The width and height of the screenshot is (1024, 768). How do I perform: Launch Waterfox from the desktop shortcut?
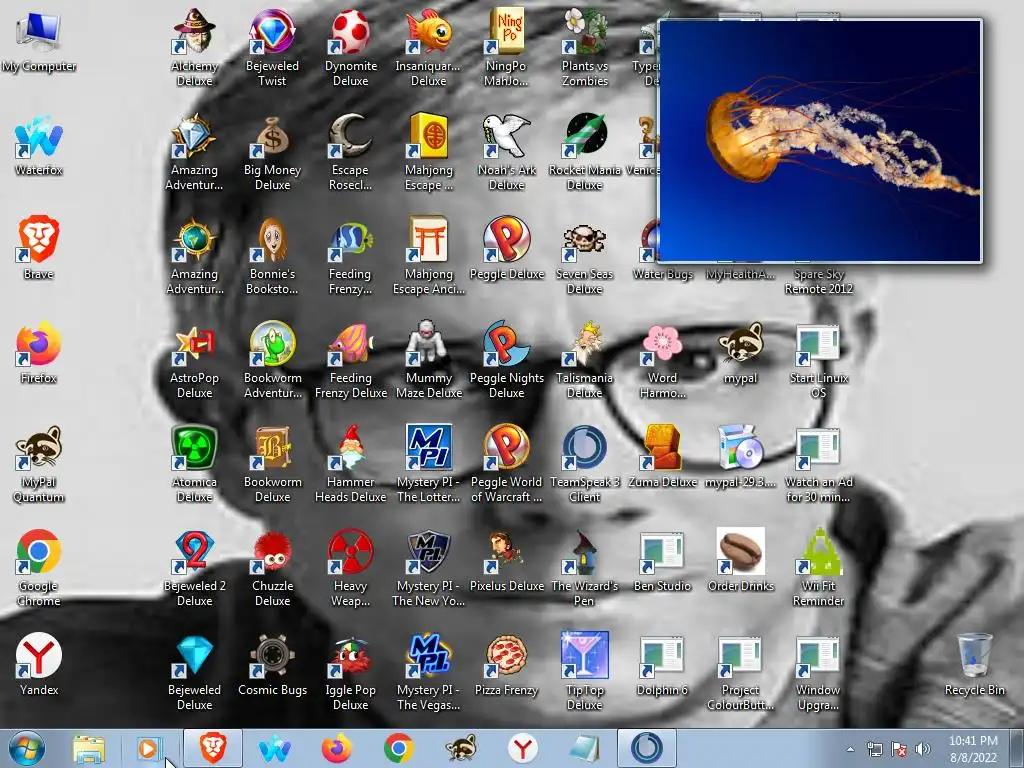(39, 145)
